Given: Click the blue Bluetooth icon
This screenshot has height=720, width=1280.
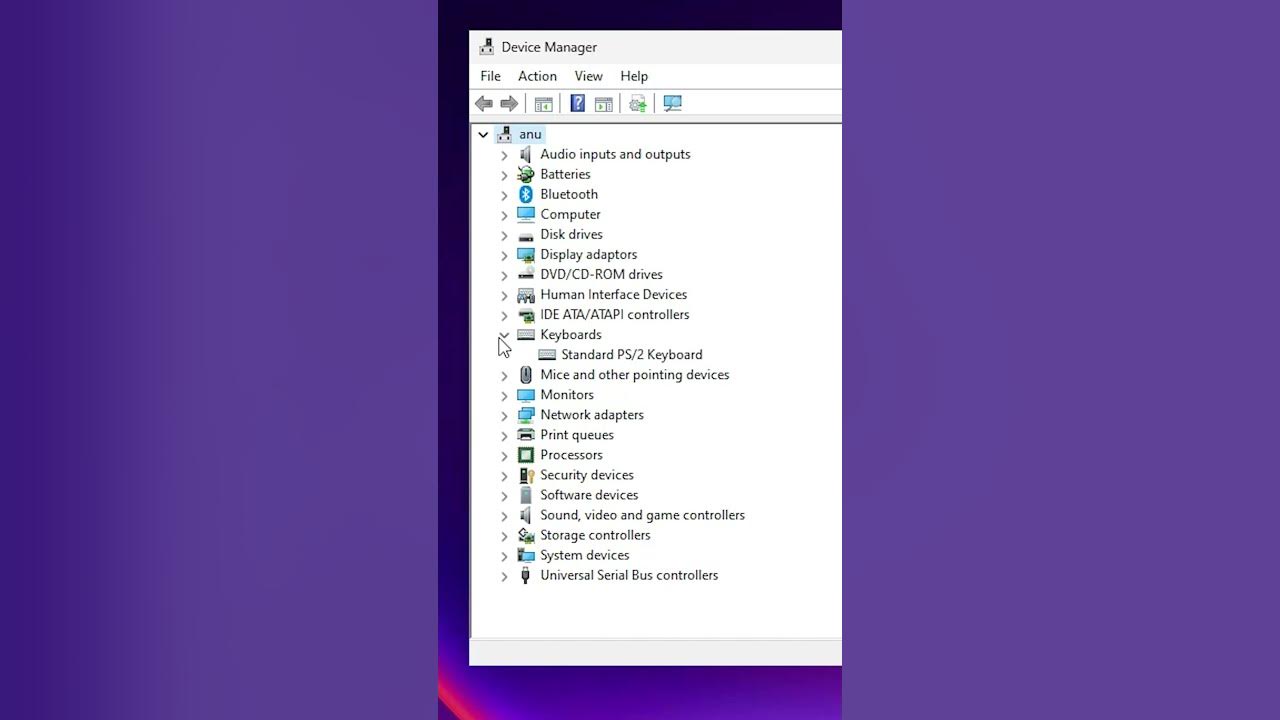Looking at the screenshot, I should click(x=526, y=194).
